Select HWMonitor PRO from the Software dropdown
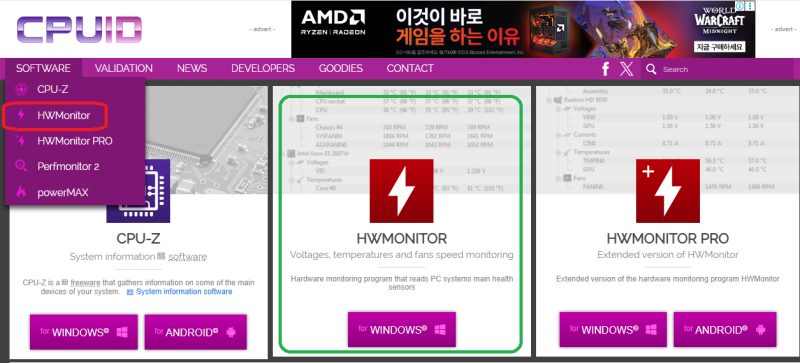800x363 pixels. [x=75, y=141]
